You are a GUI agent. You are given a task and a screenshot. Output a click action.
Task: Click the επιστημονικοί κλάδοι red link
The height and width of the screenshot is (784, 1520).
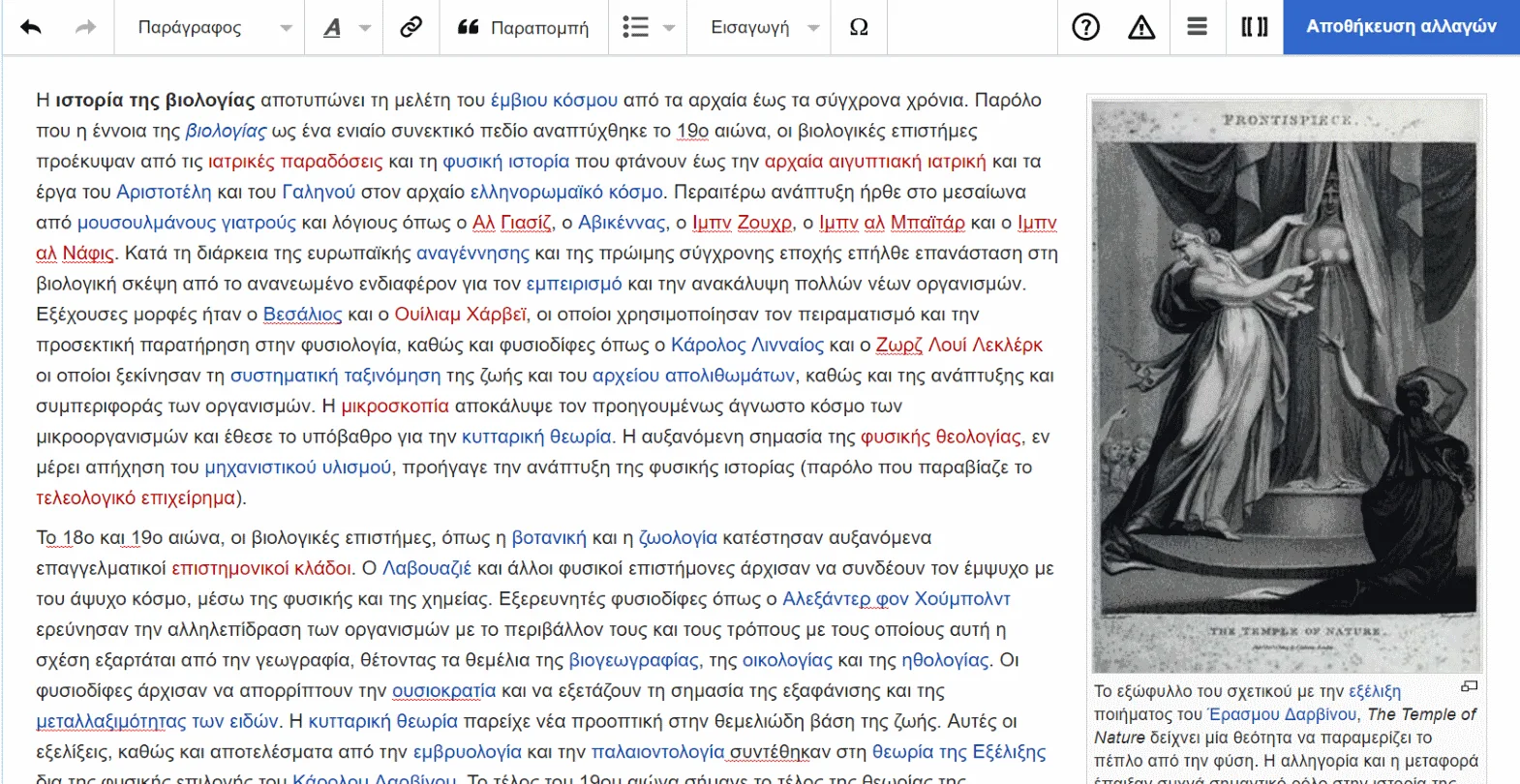[x=261, y=569]
